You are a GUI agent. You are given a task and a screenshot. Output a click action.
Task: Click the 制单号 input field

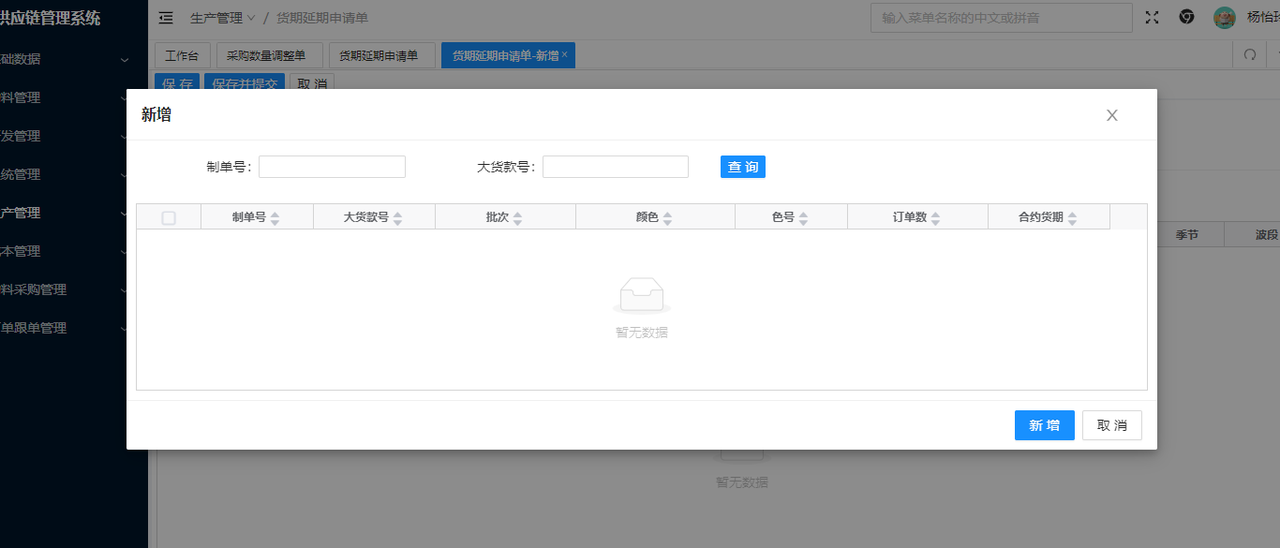[332, 167]
